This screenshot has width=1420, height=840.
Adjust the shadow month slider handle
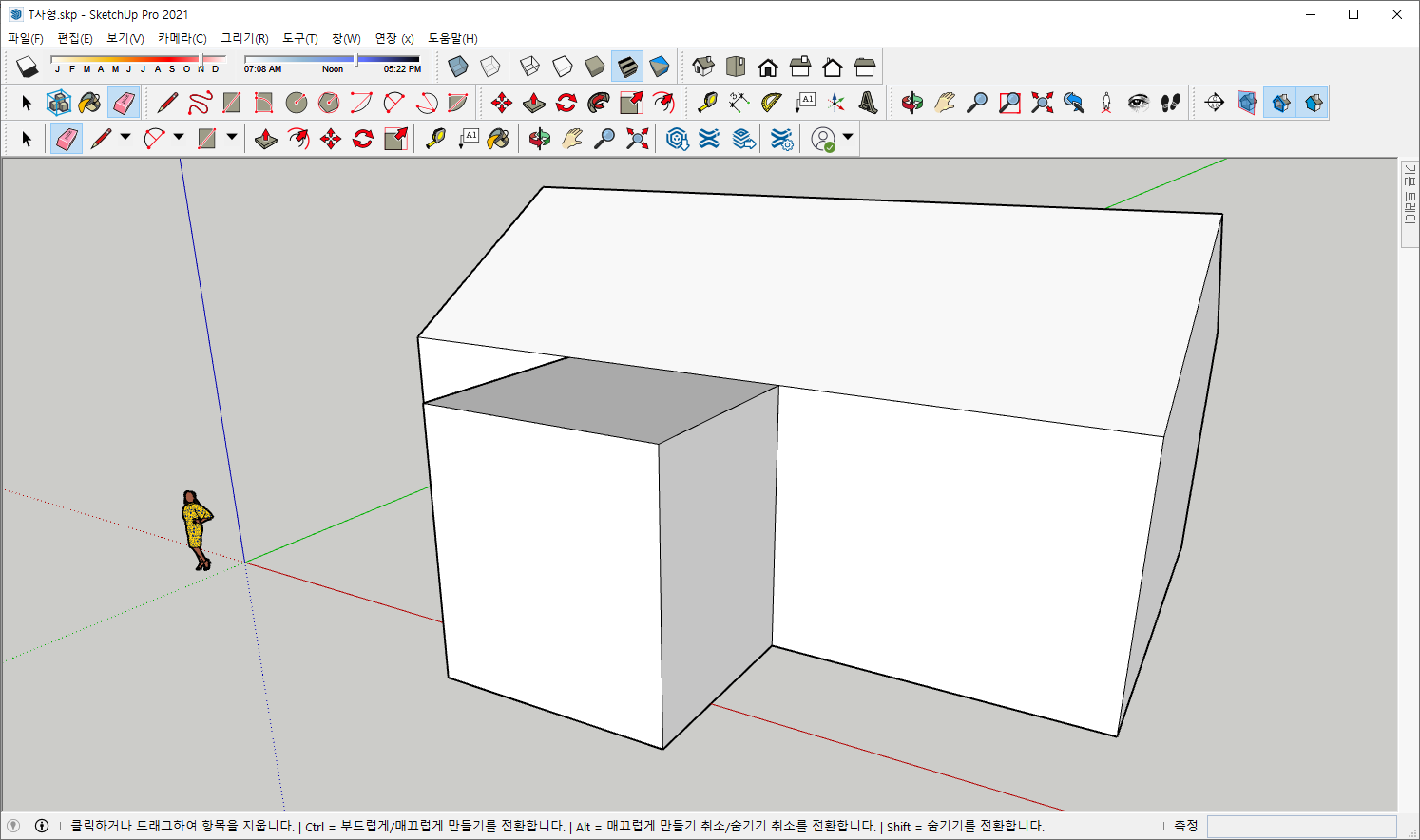(x=202, y=60)
